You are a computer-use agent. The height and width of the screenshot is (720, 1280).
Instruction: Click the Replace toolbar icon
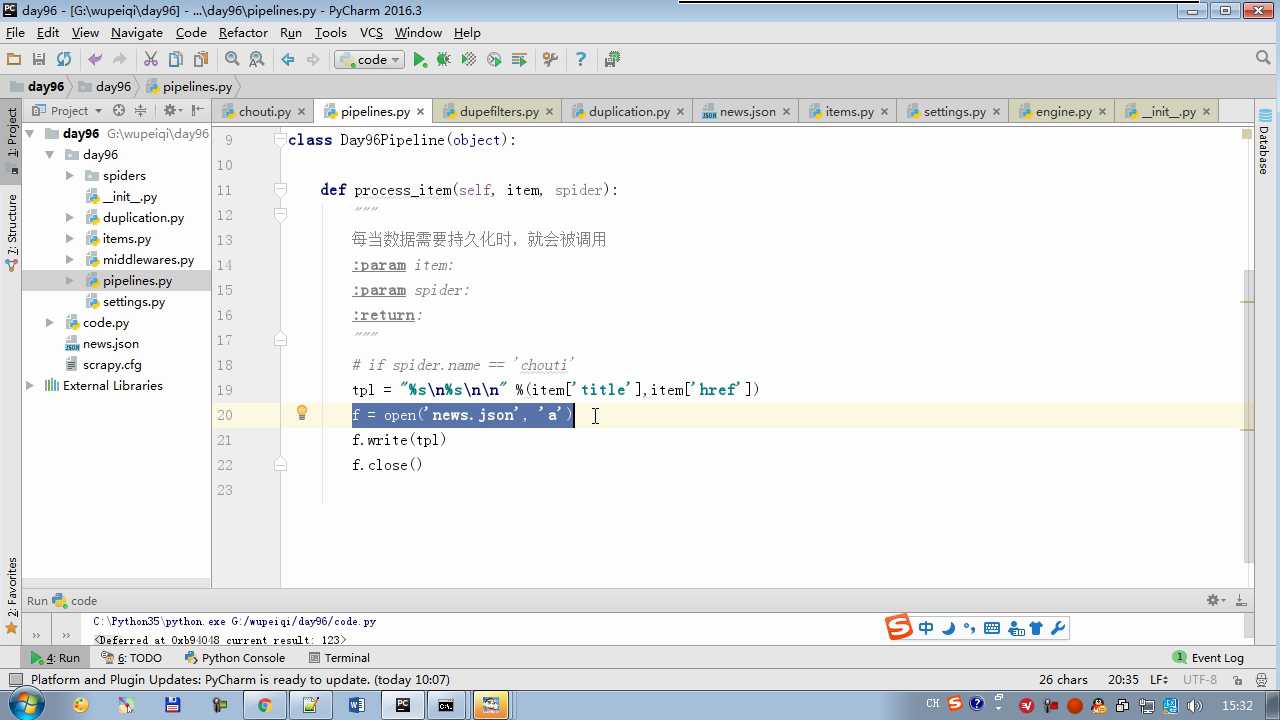point(257,60)
